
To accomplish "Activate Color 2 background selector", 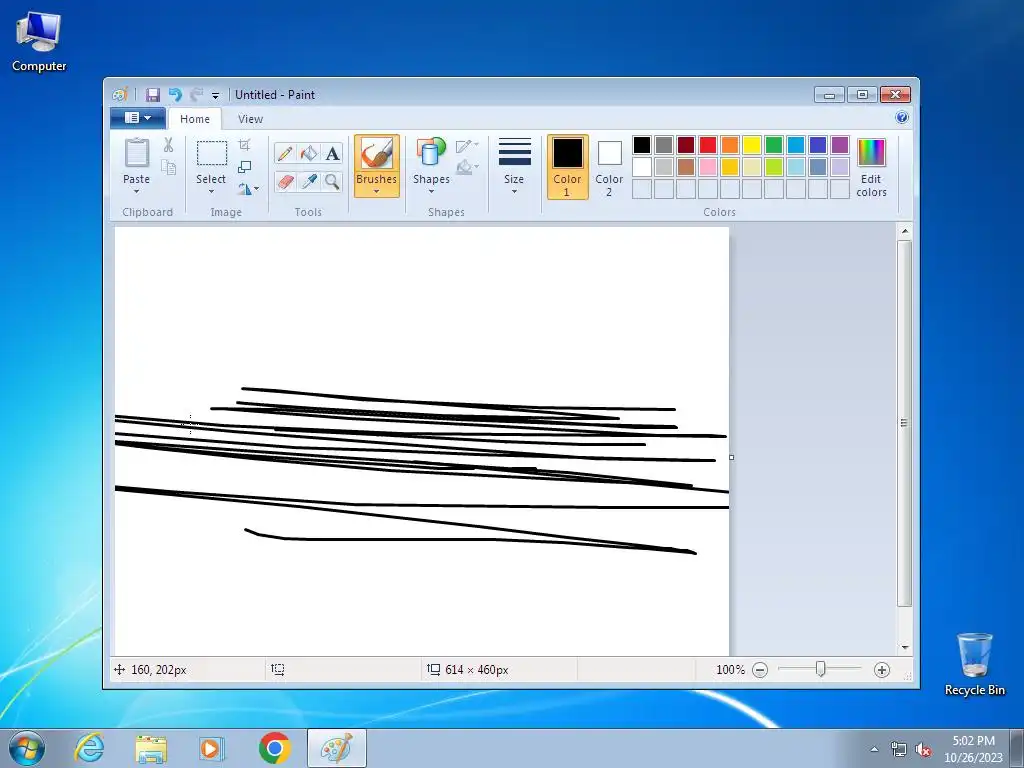I will click(x=609, y=167).
